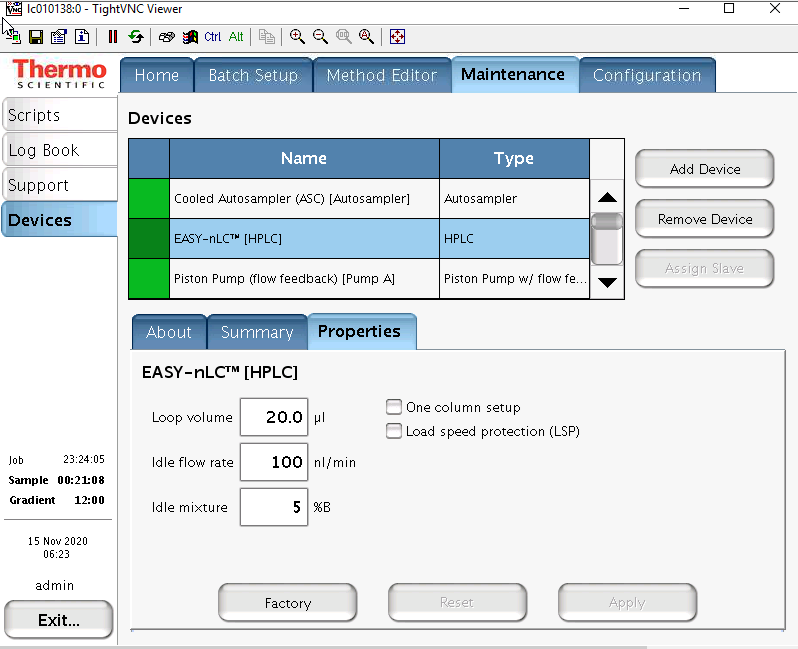Image resolution: width=798 pixels, height=649 pixels.
Task: Click the Gradient time 12:00
Action: point(90,500)
